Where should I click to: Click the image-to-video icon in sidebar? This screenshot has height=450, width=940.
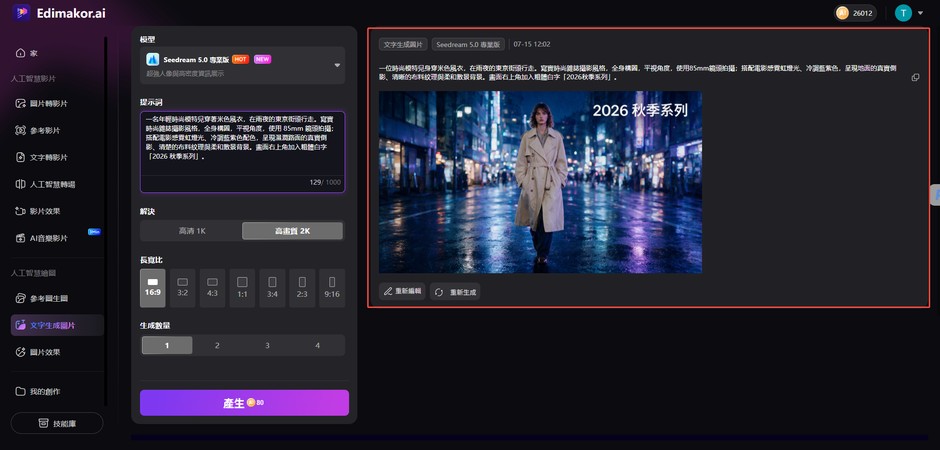tap(20, 103)
